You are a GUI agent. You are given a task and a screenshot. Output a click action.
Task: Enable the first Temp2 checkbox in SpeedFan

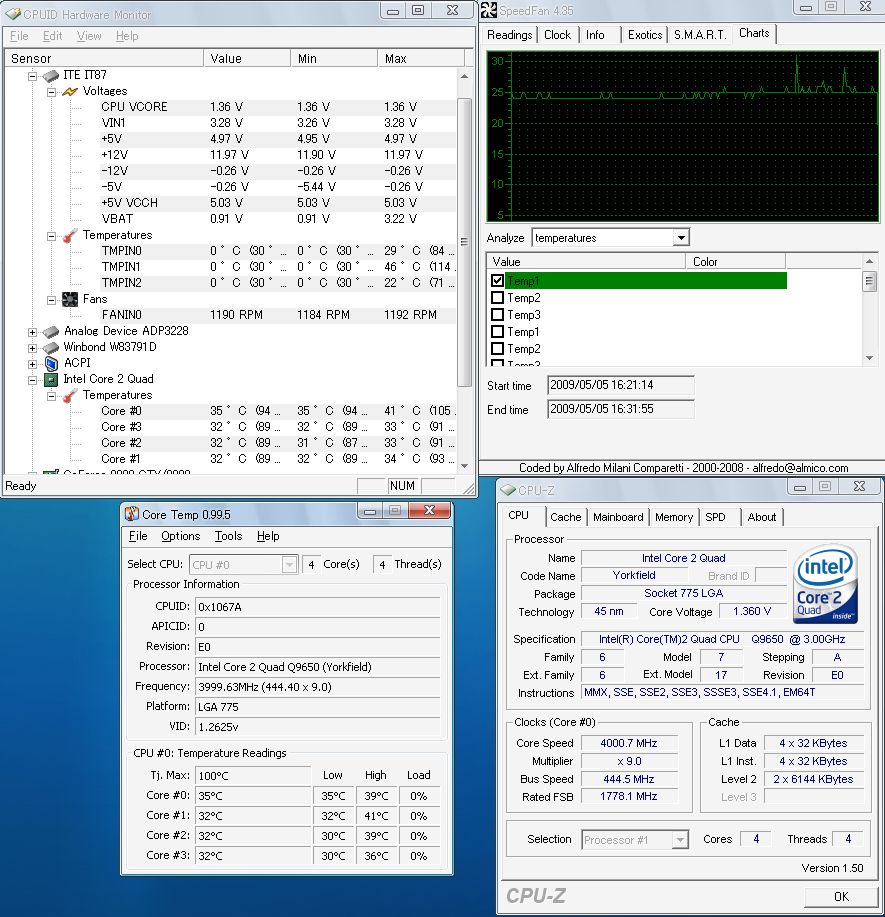[x=498, y=298]
